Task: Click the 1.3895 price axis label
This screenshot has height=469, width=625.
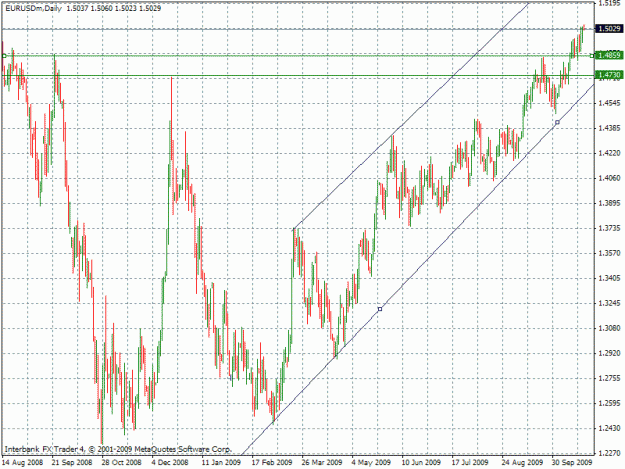Action: [609, 203]
